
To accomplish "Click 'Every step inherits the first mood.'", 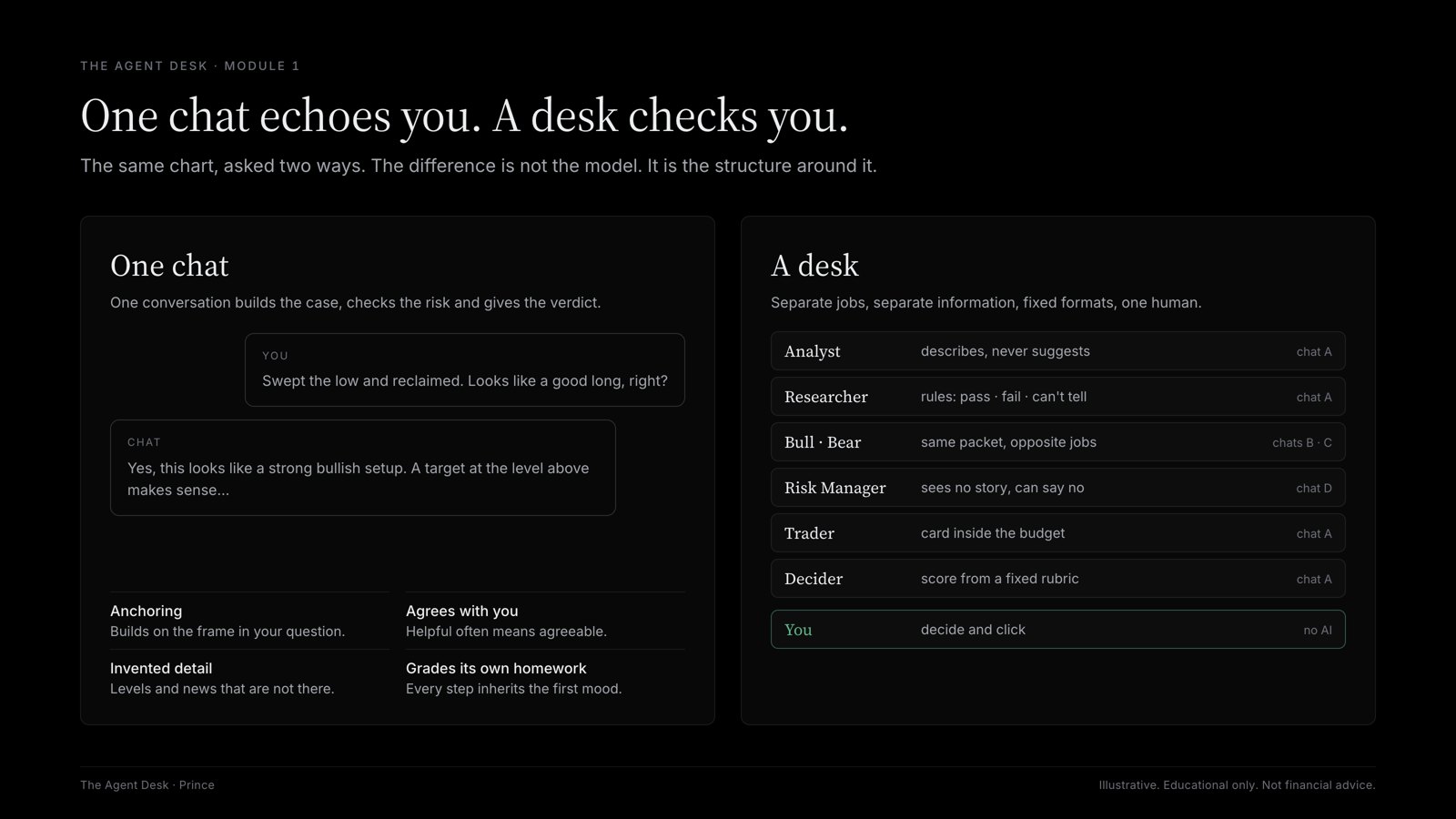I will [513, 689].
